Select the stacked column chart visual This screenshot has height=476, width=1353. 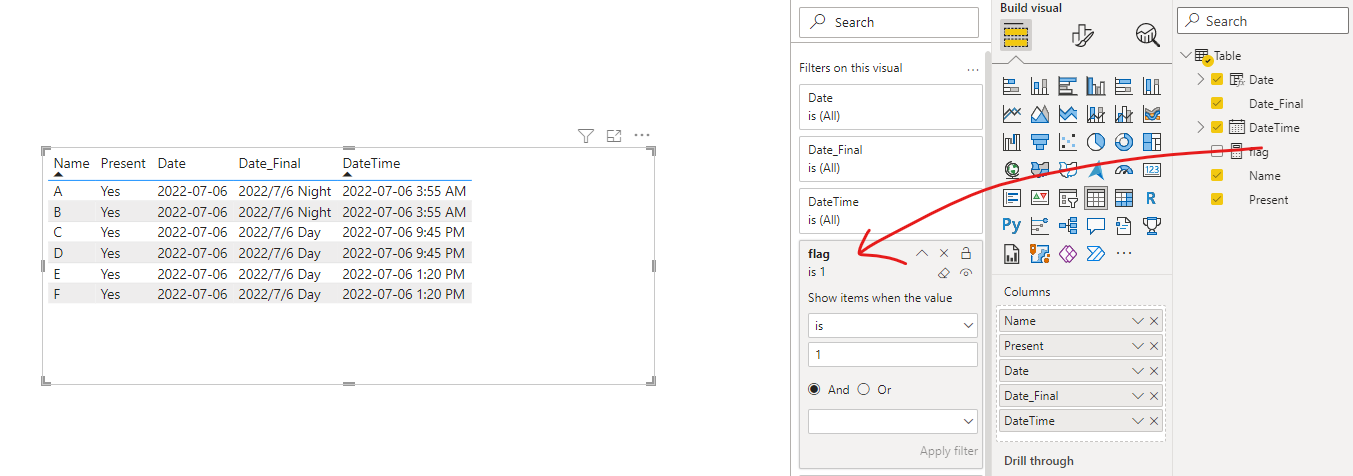1039,87
